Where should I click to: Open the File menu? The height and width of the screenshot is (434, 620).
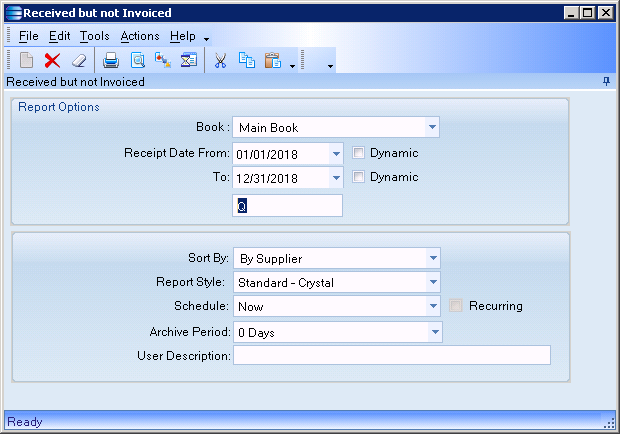pos(29,36)
